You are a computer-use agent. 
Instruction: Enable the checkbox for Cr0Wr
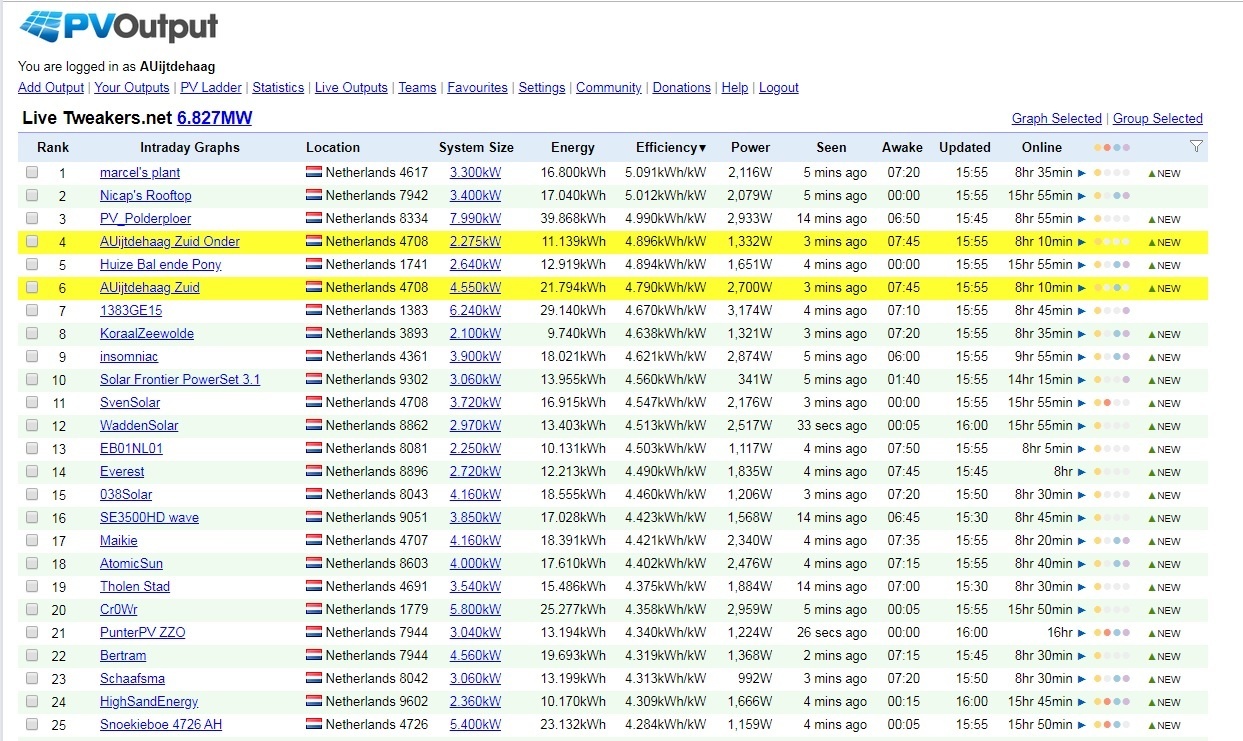[32, 609]
